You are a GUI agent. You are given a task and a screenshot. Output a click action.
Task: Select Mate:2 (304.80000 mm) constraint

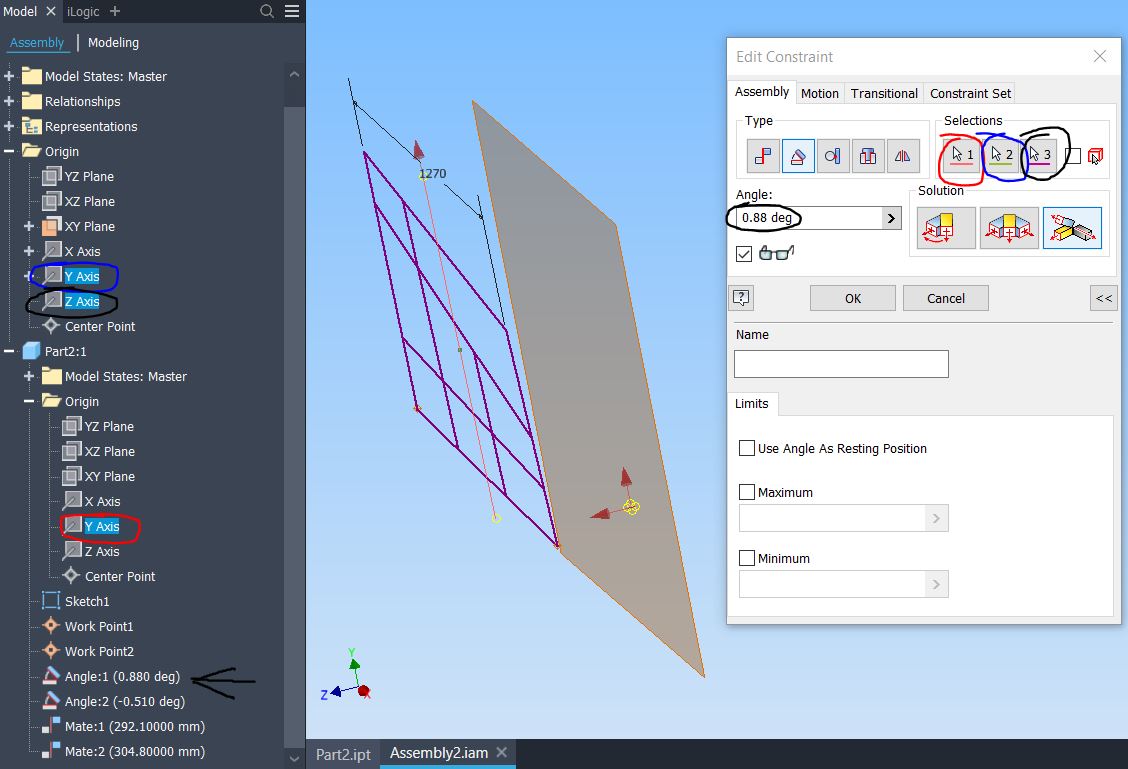[x=135, y=752]
